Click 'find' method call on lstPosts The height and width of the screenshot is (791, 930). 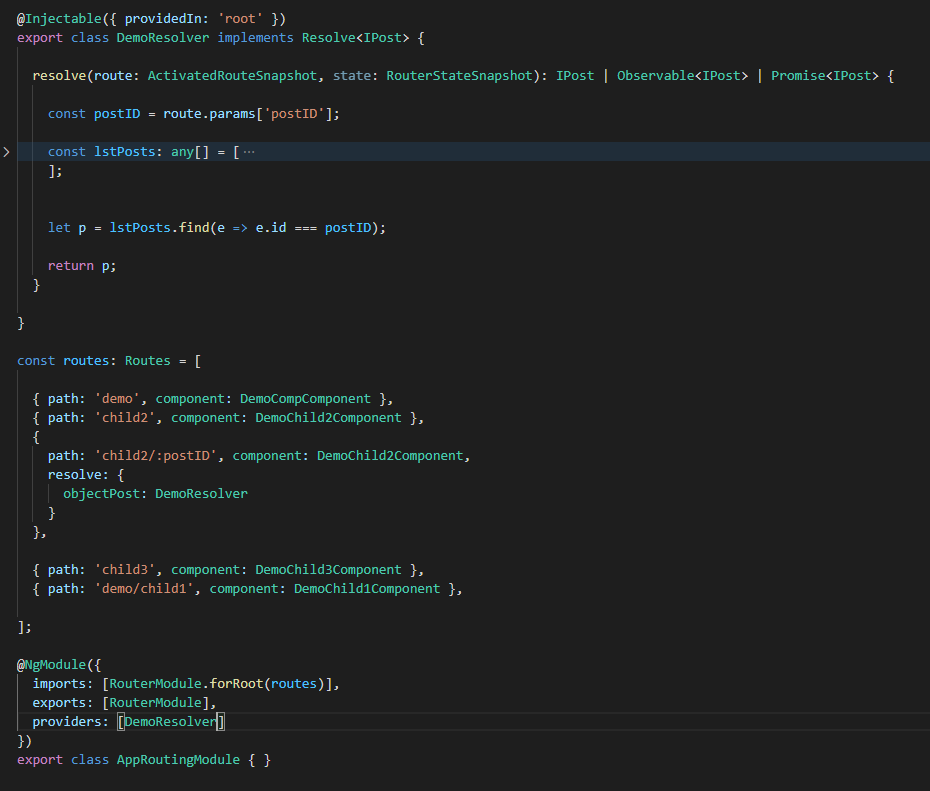(194, 228)
